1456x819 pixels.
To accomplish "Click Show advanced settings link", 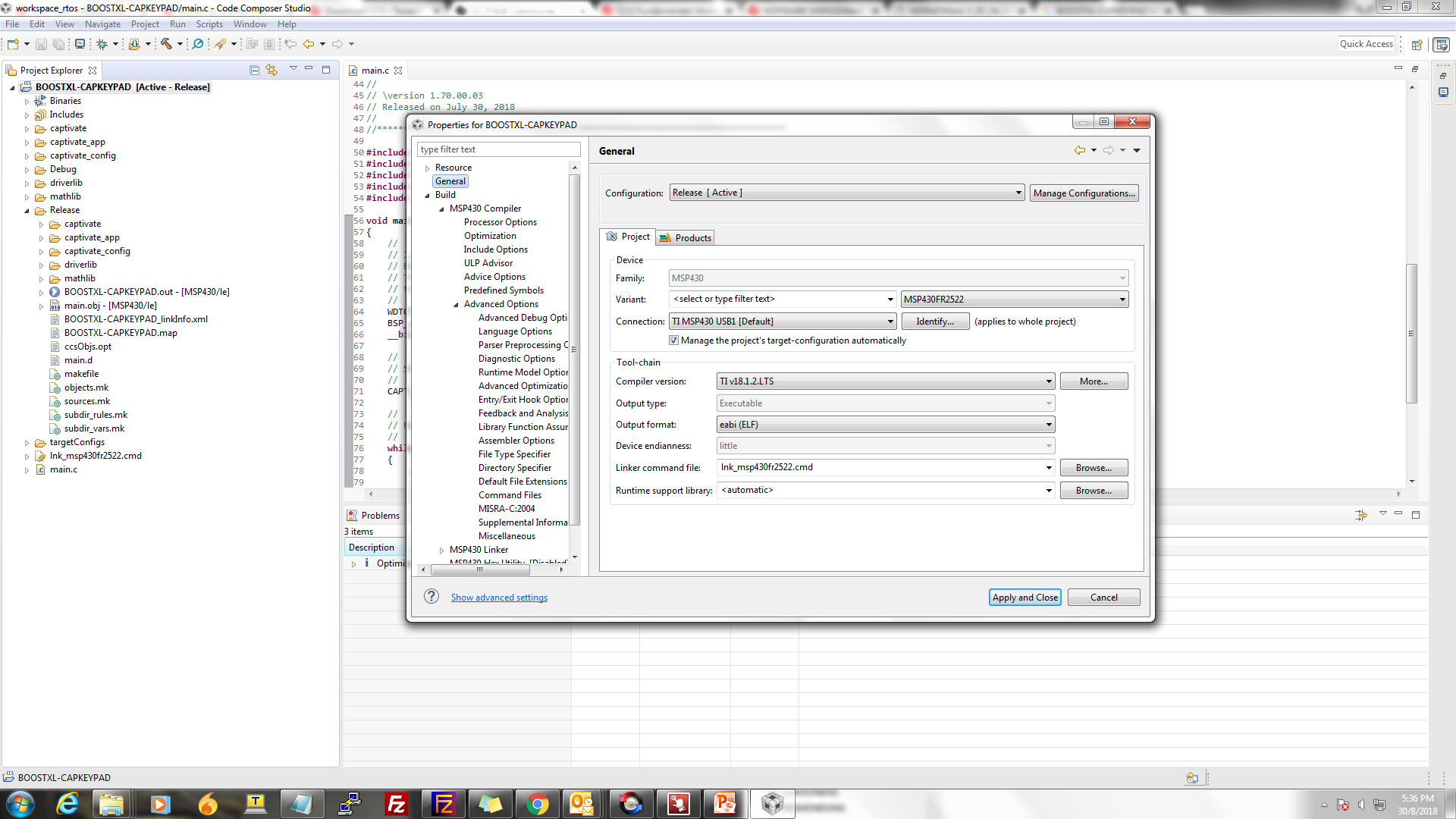I will coord(499,598).
